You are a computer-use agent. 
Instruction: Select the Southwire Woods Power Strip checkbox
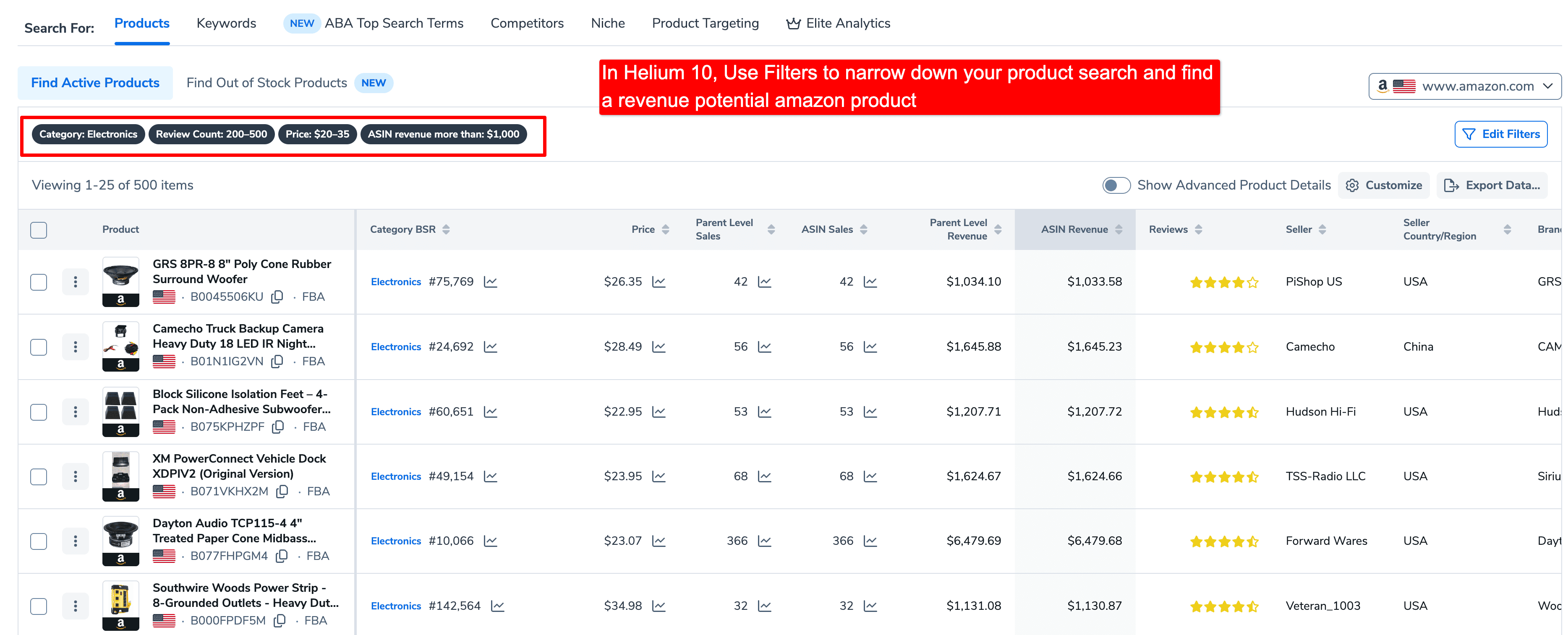[x=38, y=606]
